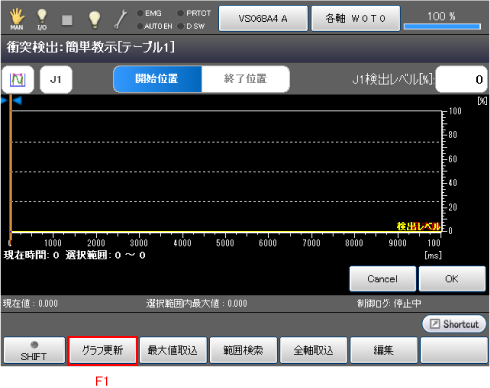The image size is (490, 388).
Task: Click the Cancel button
Action: tap(383, 279)
